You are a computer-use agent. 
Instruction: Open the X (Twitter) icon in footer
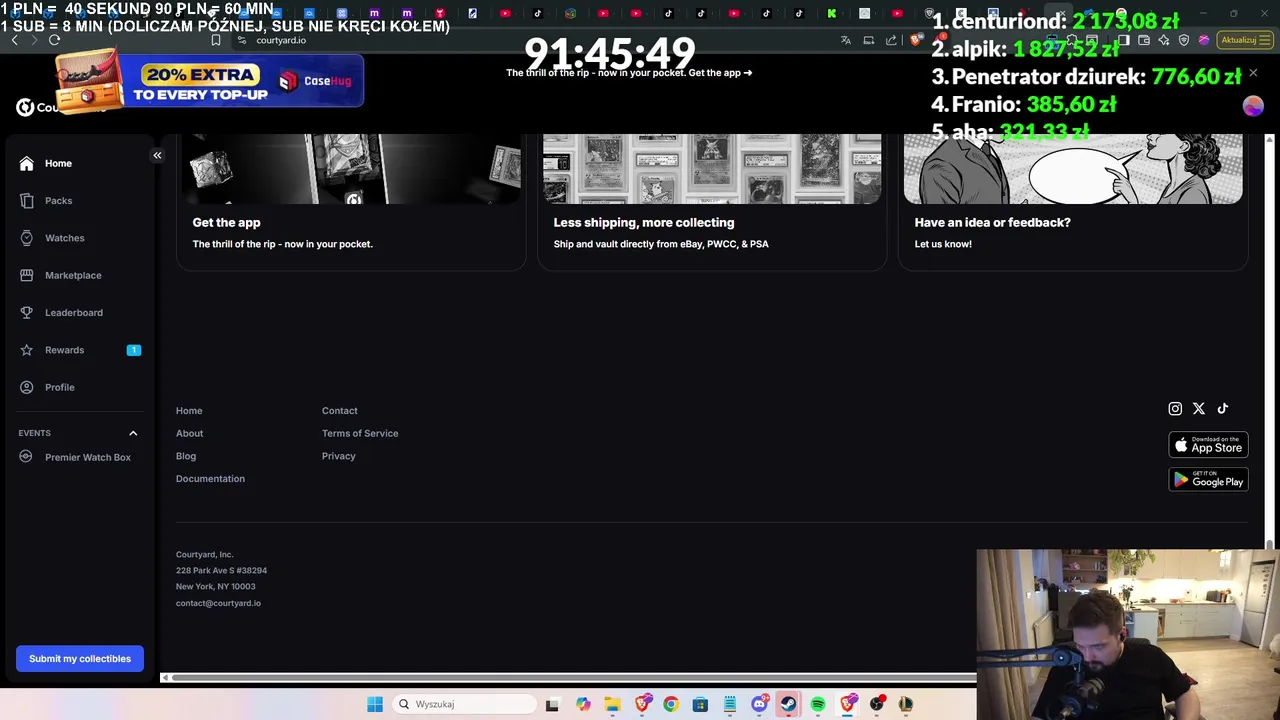pos(1199,408)
